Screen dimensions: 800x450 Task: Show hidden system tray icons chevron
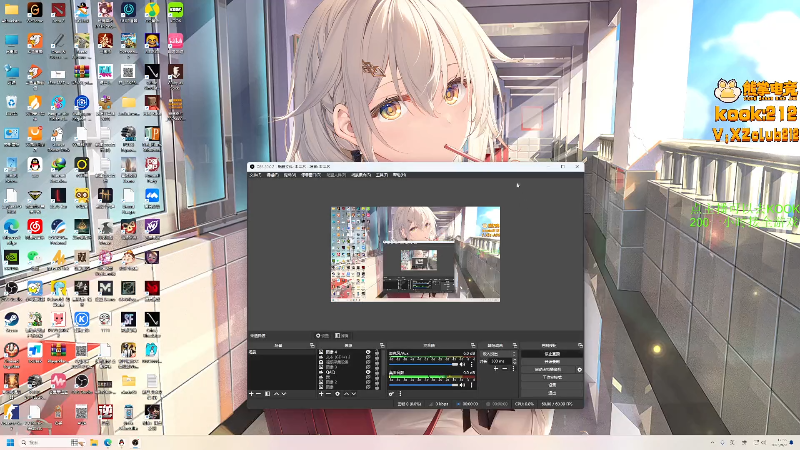pos(713,442)
